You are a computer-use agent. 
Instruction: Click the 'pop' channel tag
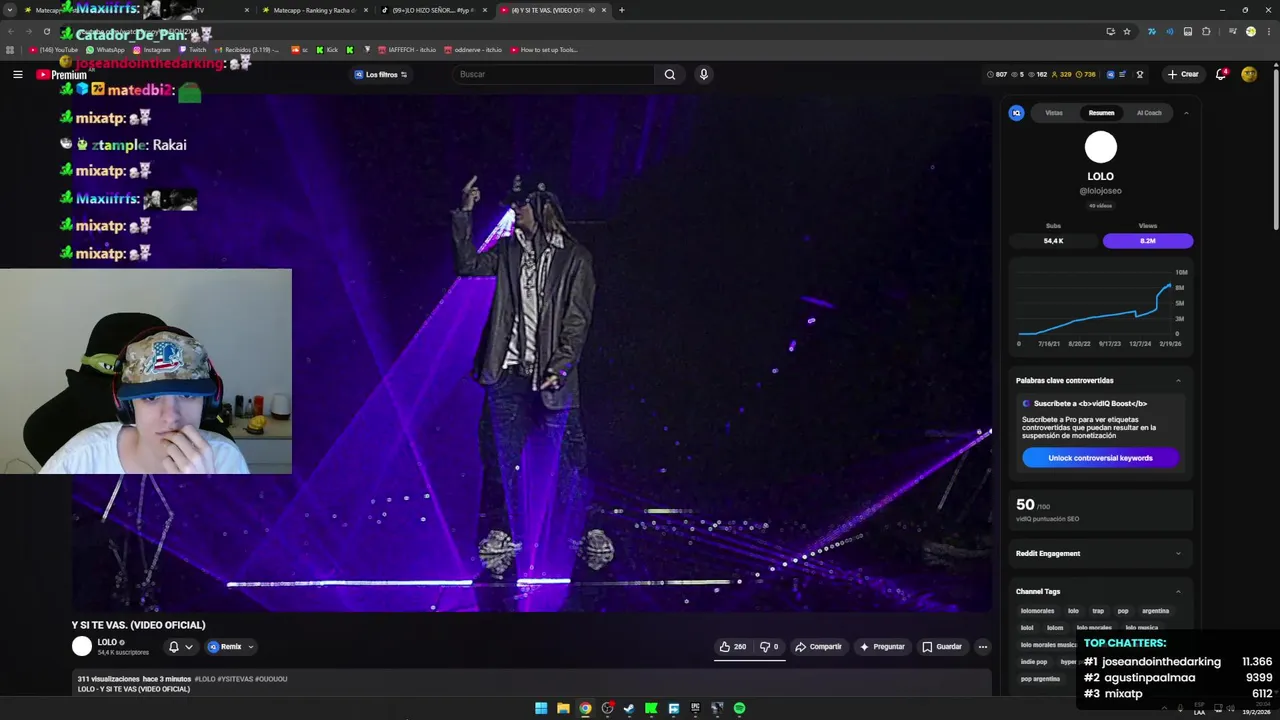1123,611
